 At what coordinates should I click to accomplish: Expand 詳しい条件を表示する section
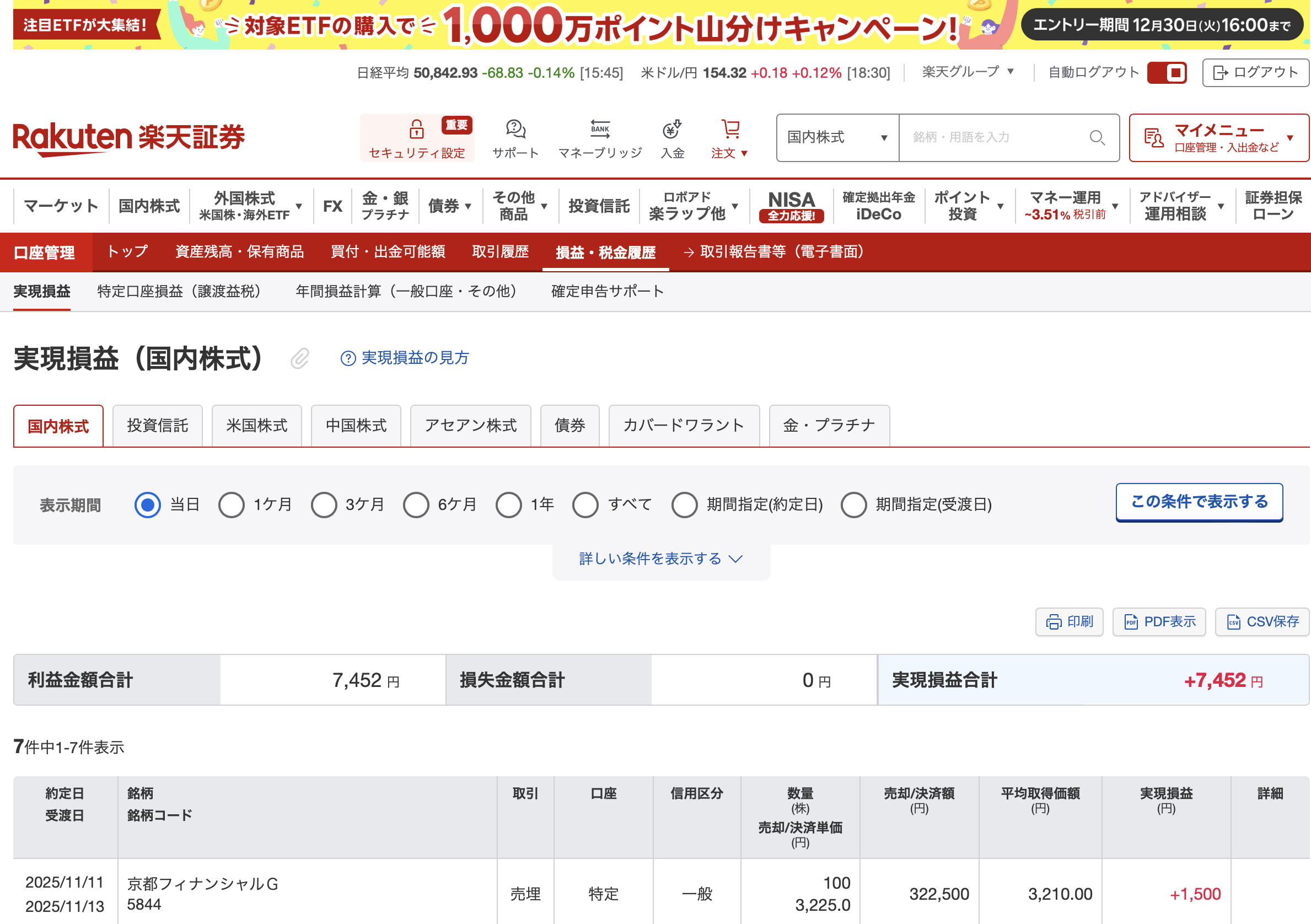(x=660, y=558)
